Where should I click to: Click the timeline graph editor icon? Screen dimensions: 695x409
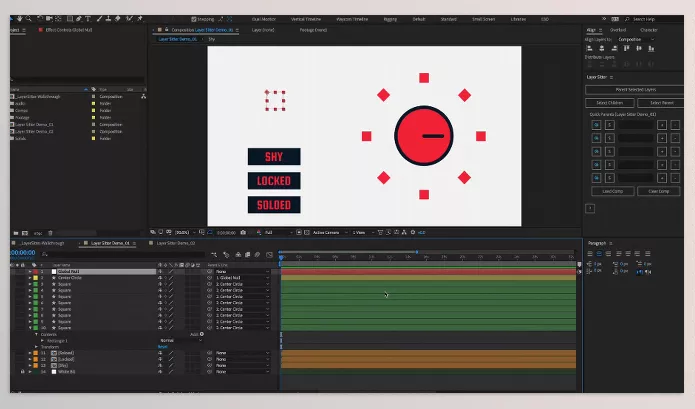coord(269,254)
